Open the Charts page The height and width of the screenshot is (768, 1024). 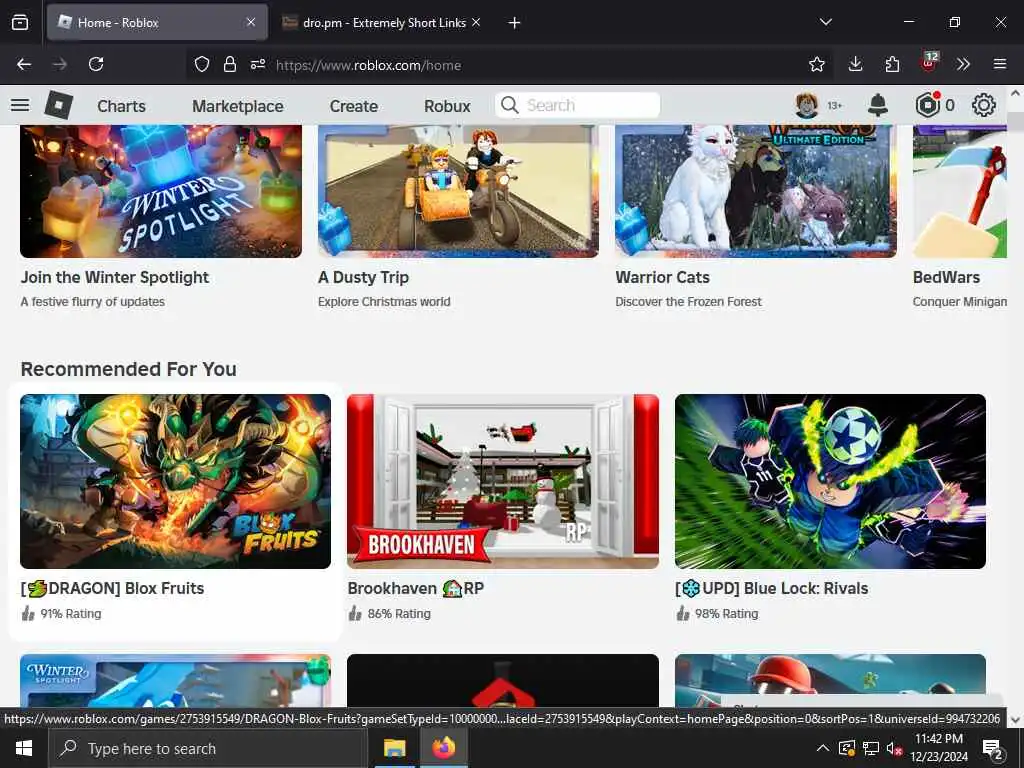click(x=121, y=106)
